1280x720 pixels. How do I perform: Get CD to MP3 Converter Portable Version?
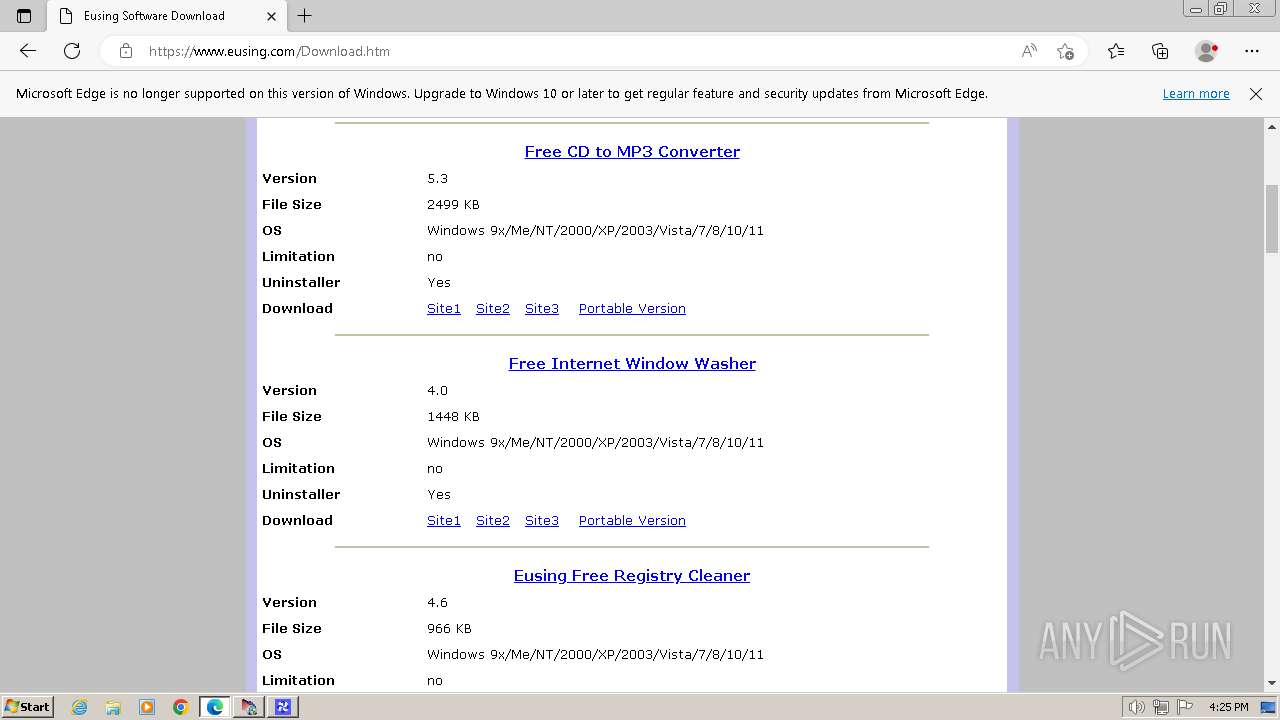(x=632, y=309)
